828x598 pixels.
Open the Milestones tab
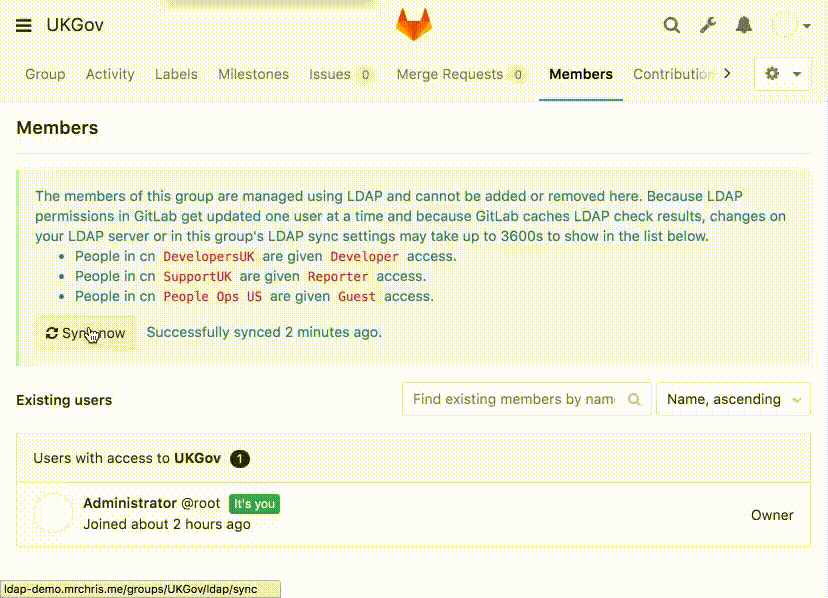click(253, 74)
